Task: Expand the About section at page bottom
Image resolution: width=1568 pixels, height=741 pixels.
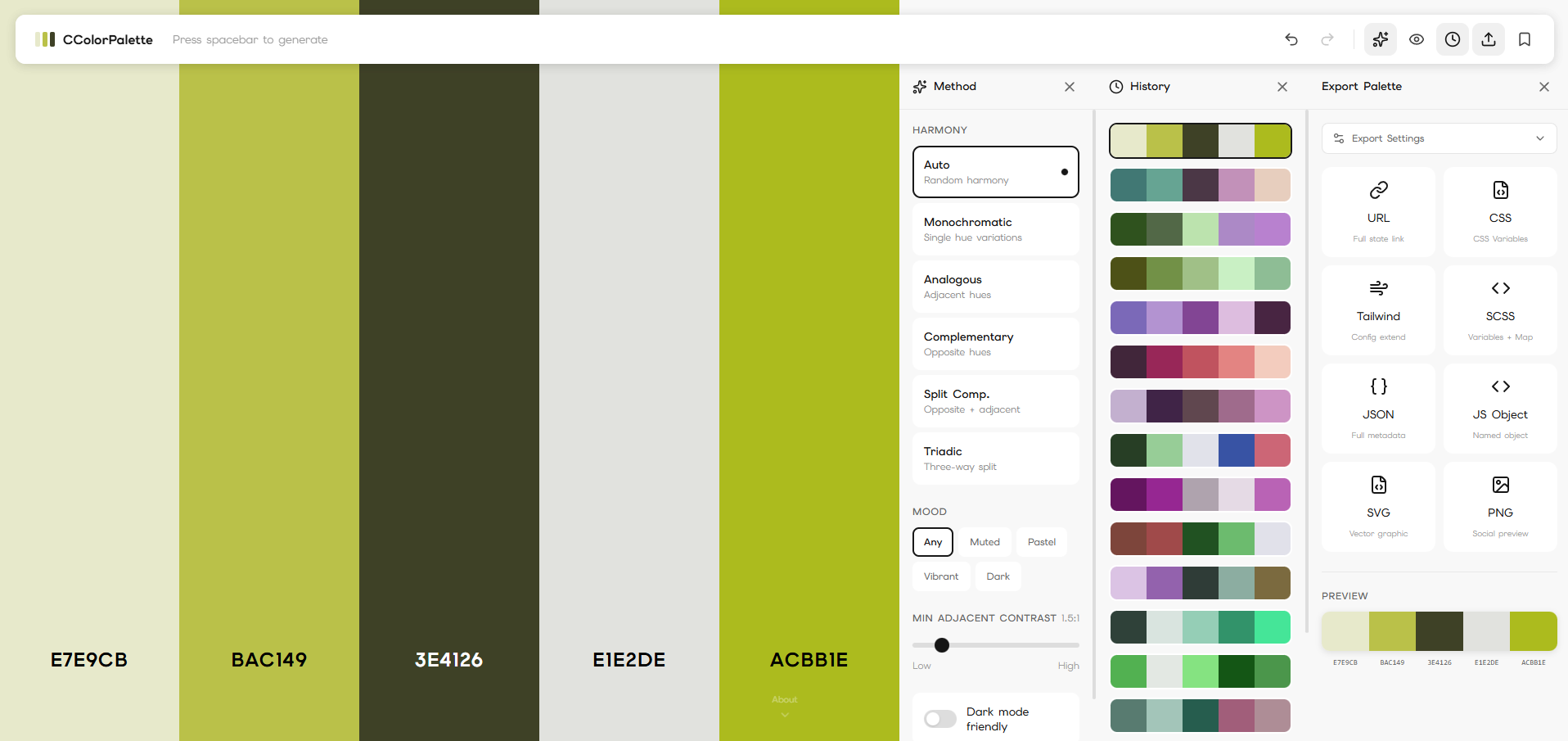Action: [784, 706]
